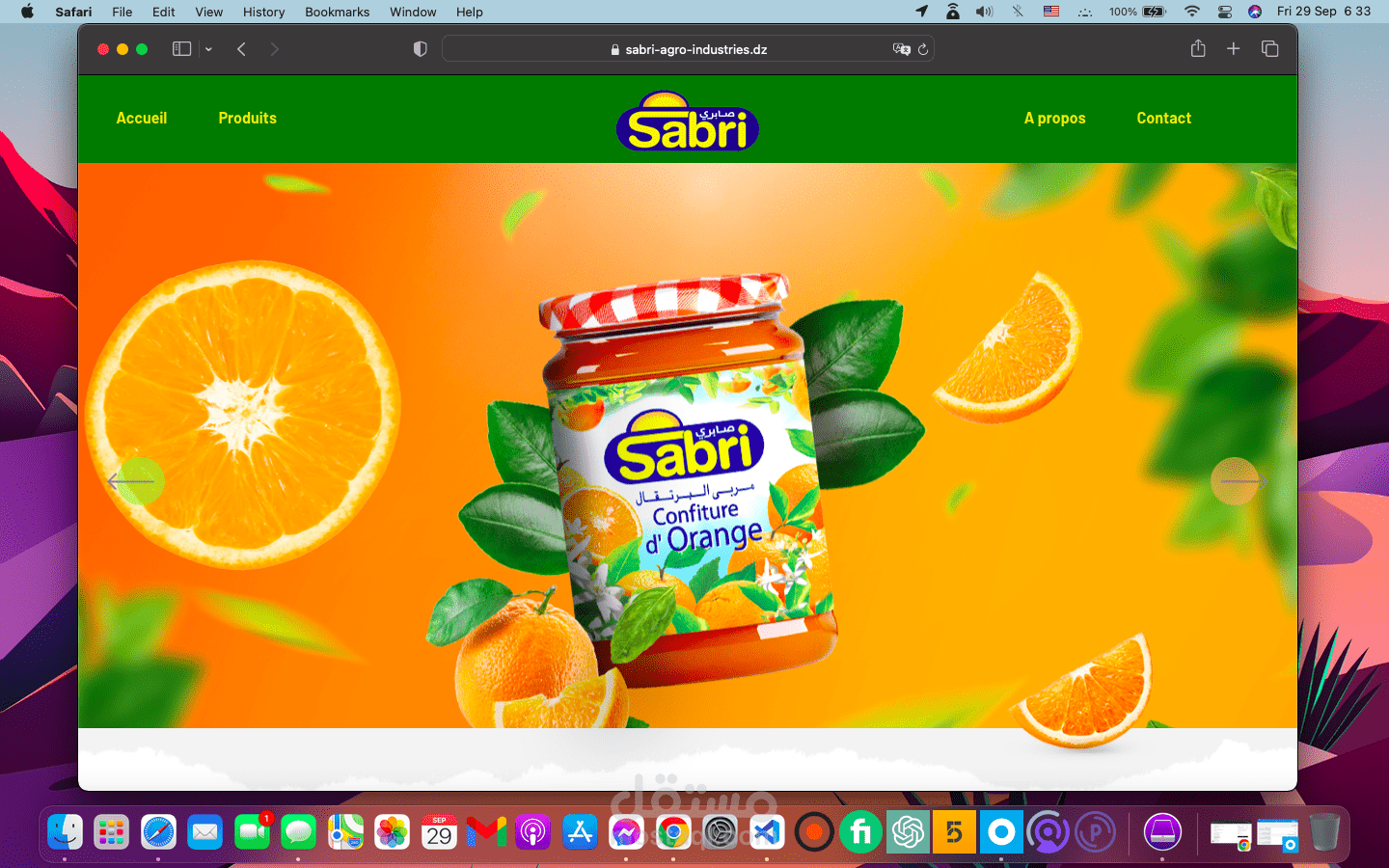The width and height of the screenshot is (1389, 868).
Task: Open Google Chrome from the Dock
Action: [x=673, y=831]
